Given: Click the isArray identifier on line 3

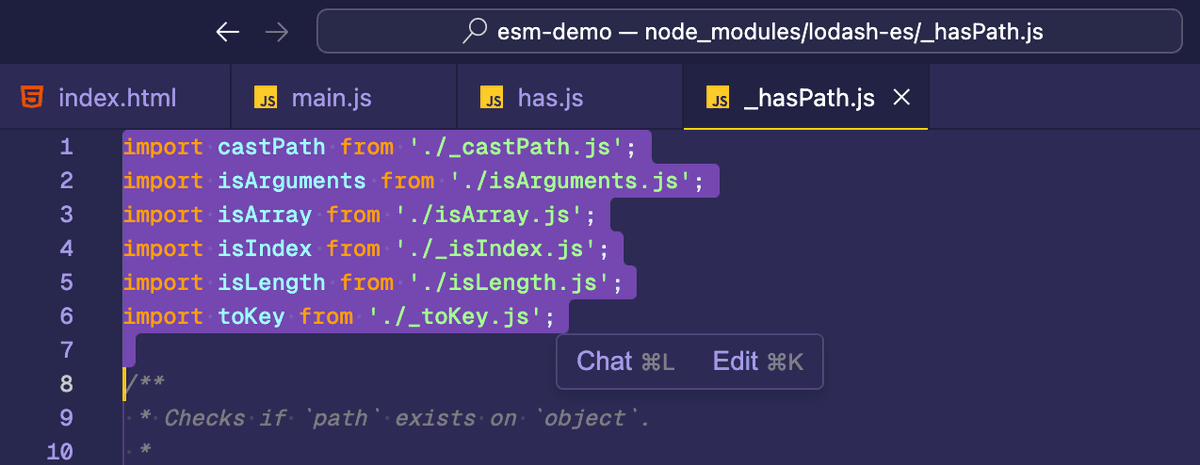Looking at the screenshot, I should [x=265, y=215].
